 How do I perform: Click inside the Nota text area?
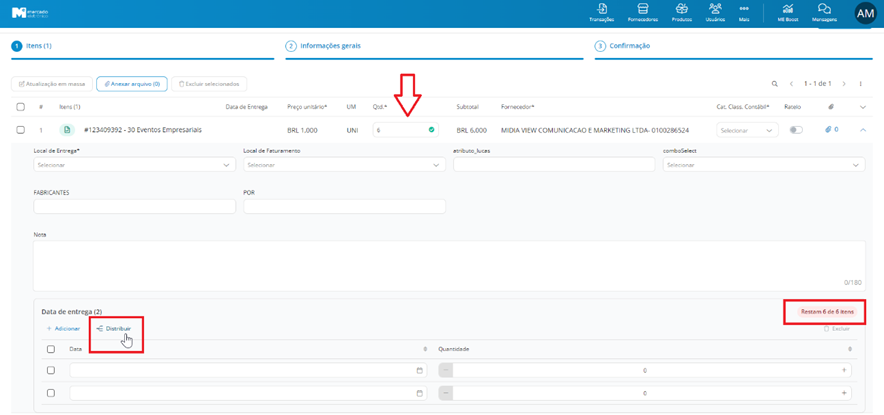[449, 266]
